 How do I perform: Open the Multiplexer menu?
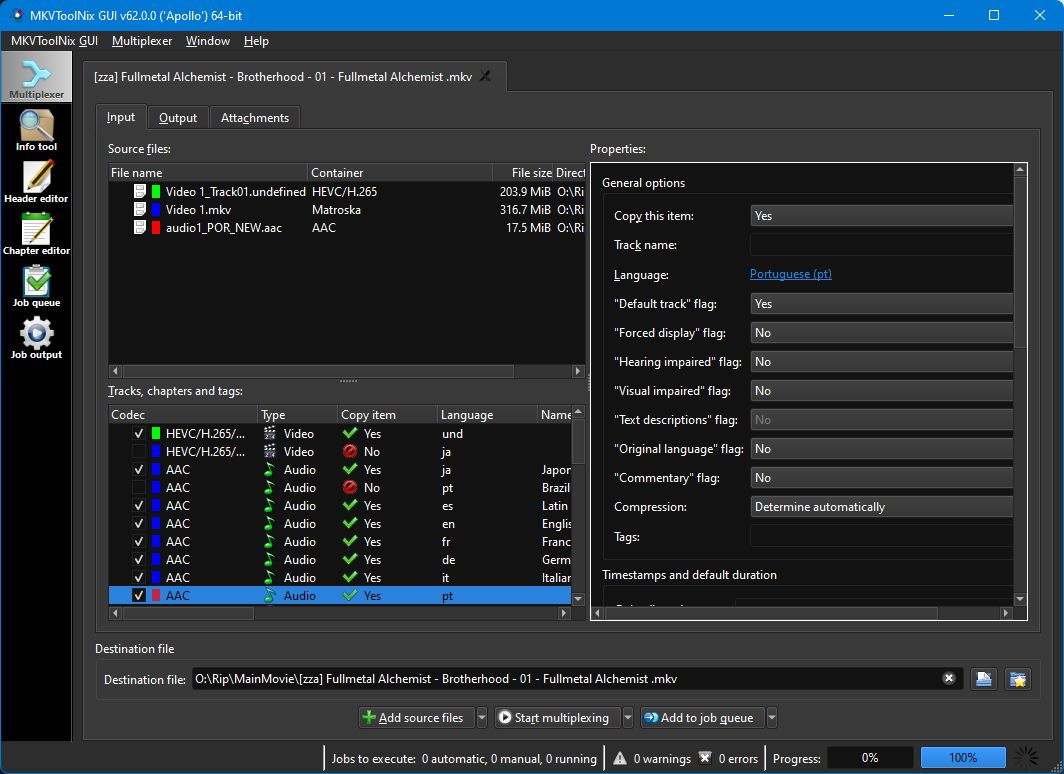(x=142, y=41)
